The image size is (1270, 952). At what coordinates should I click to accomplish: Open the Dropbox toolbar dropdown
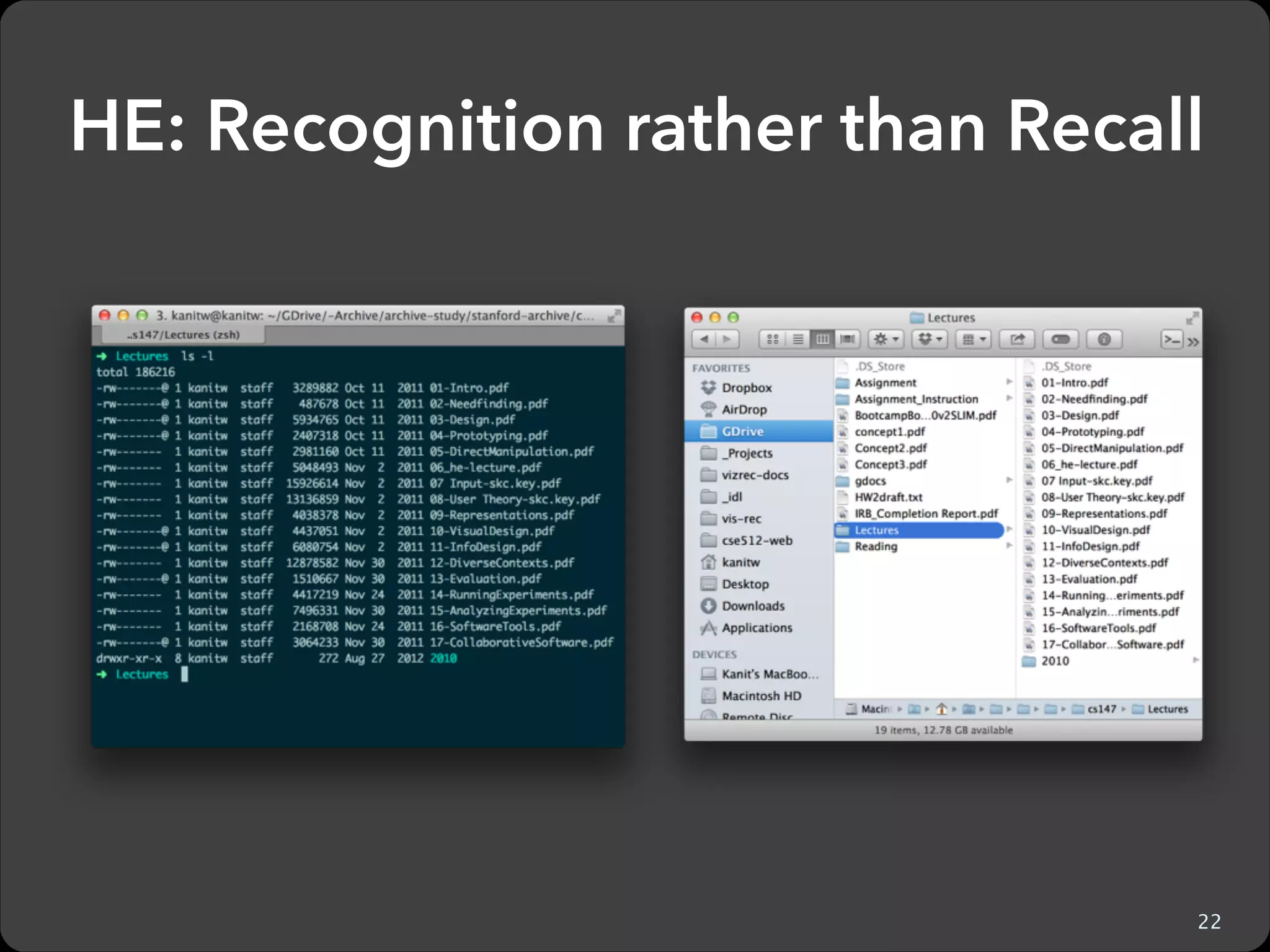tap(930, 339)
